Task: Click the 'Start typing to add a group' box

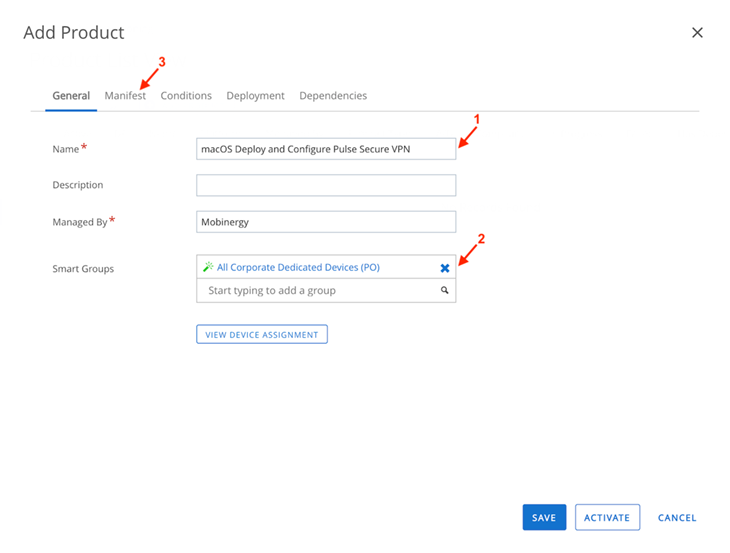Action: click(x=315, y=291)
